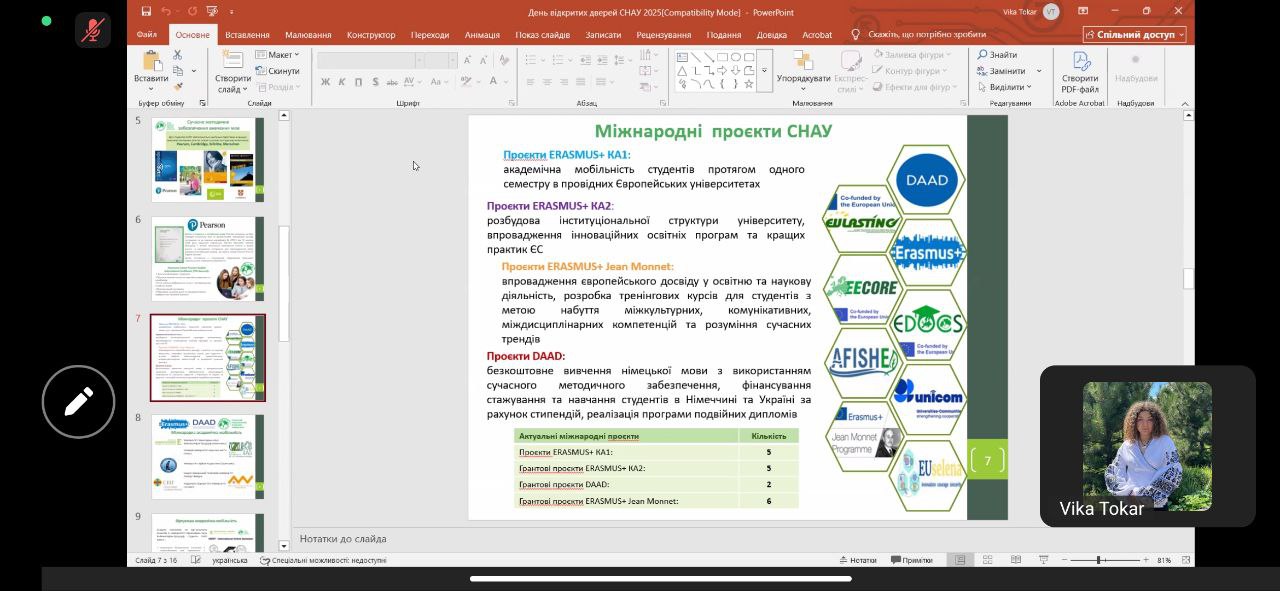Click the round pencil annotate button

click(78, 402)
